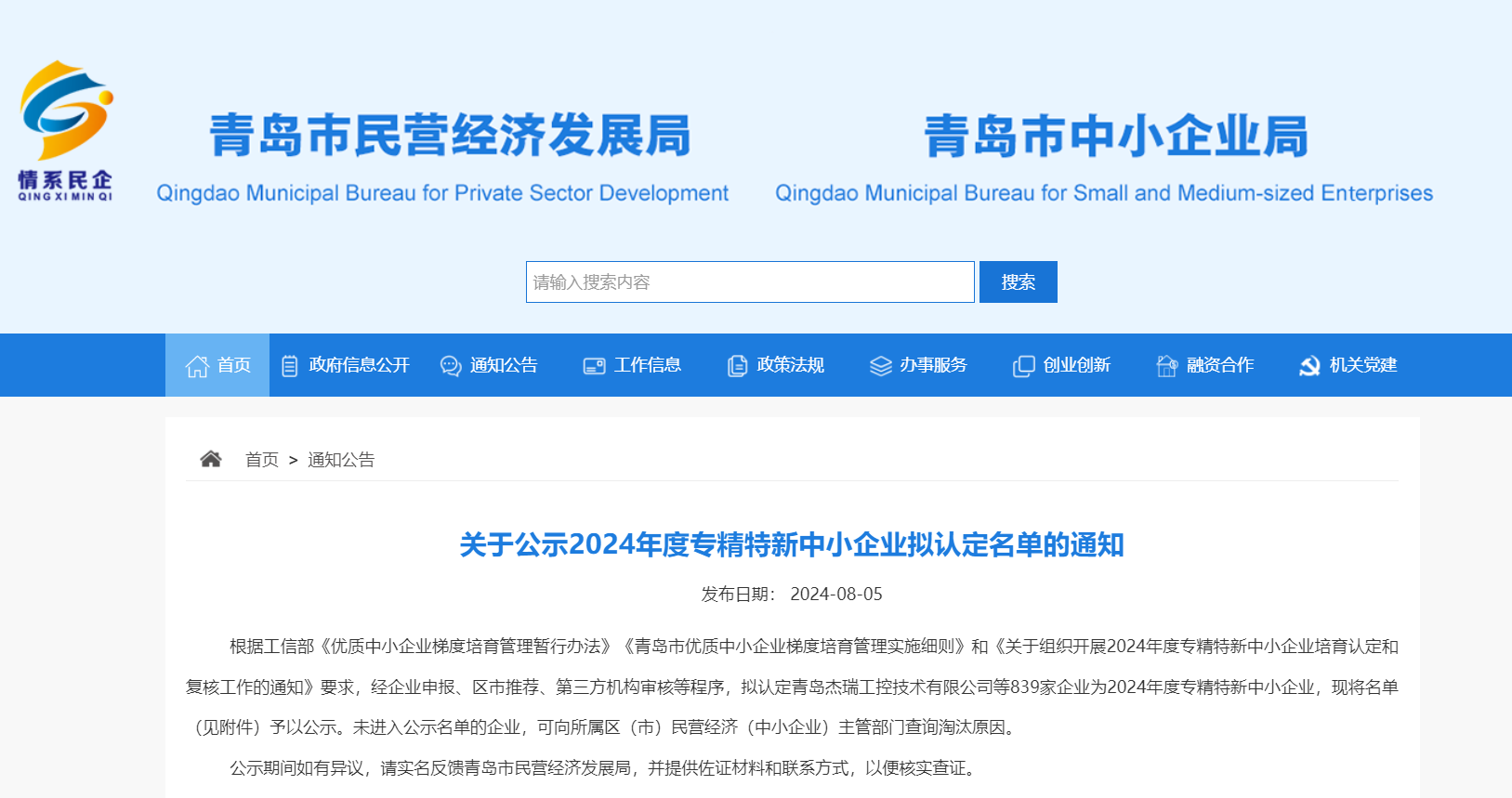The width and height of the screenshot is (1512, 798).
Task: Click the 青岛市民营经济发展局 header title
Action: pos(450,137)
